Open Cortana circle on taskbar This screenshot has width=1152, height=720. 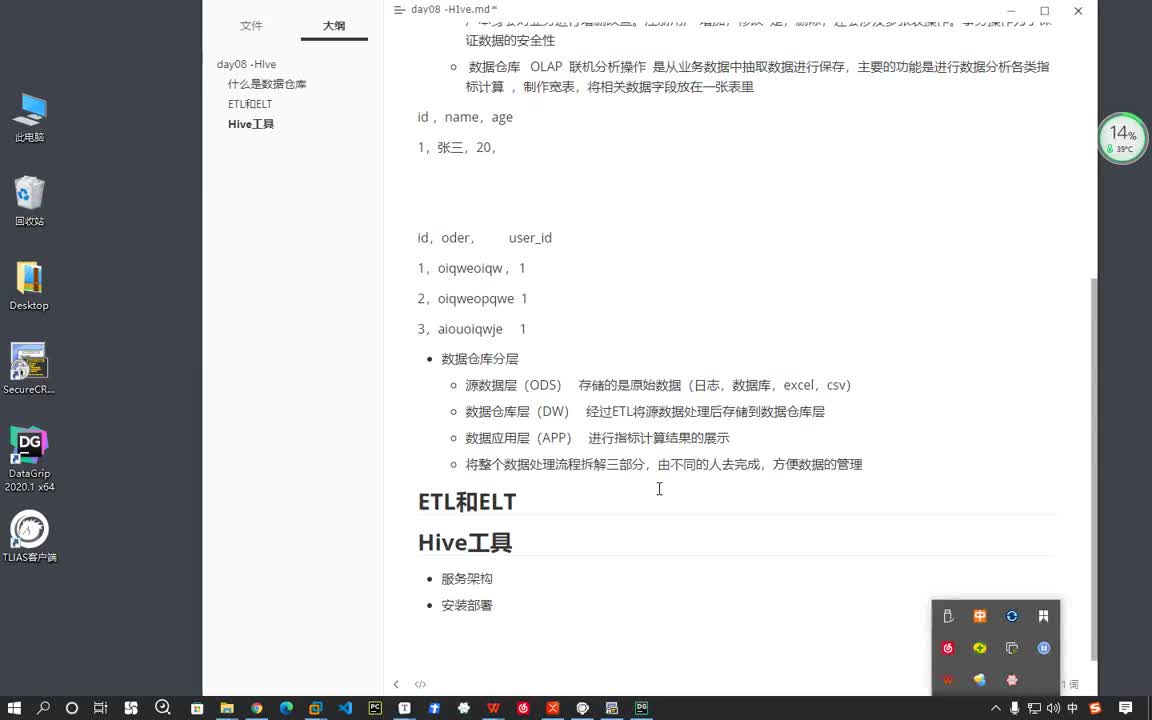pyautogui.click(x=71, y=708)
